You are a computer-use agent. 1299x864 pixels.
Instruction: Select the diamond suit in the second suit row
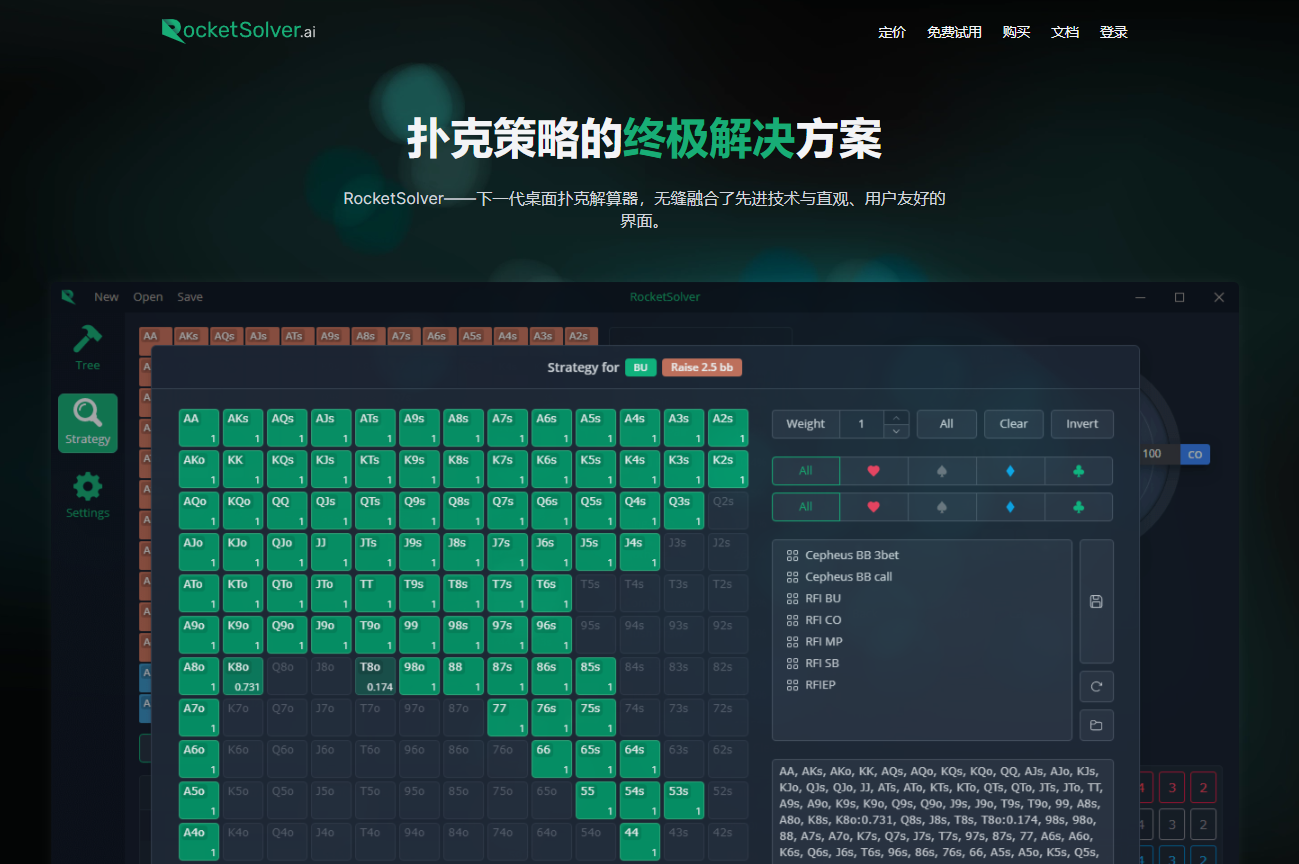click(1010, 507)
